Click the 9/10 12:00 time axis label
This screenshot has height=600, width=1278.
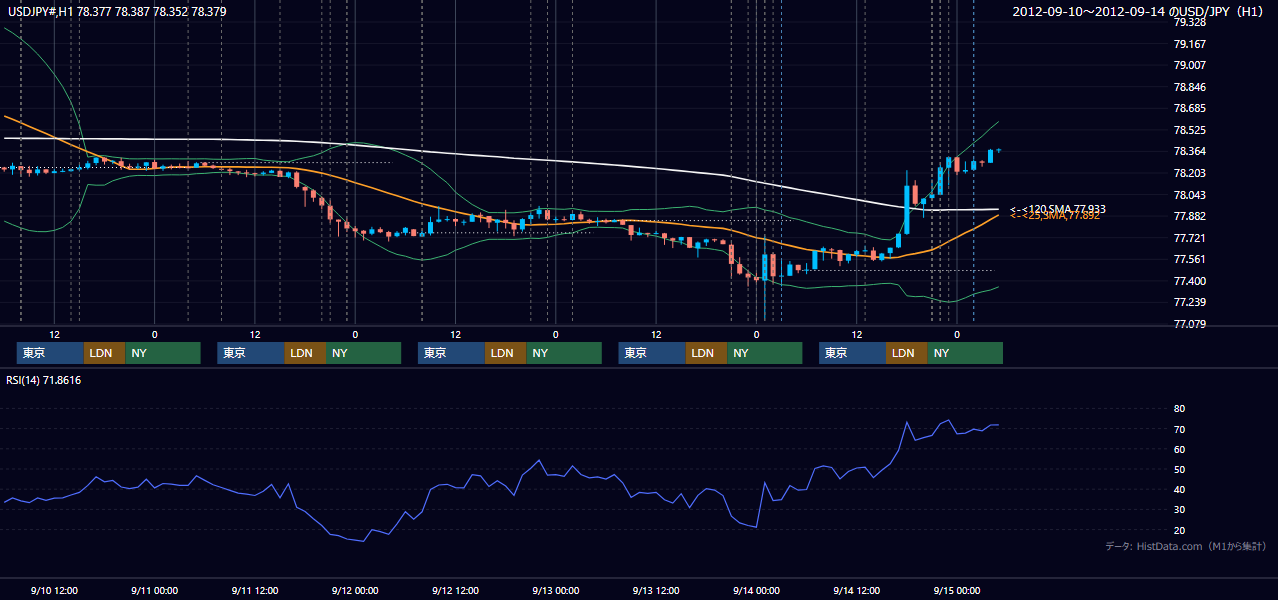54,590
